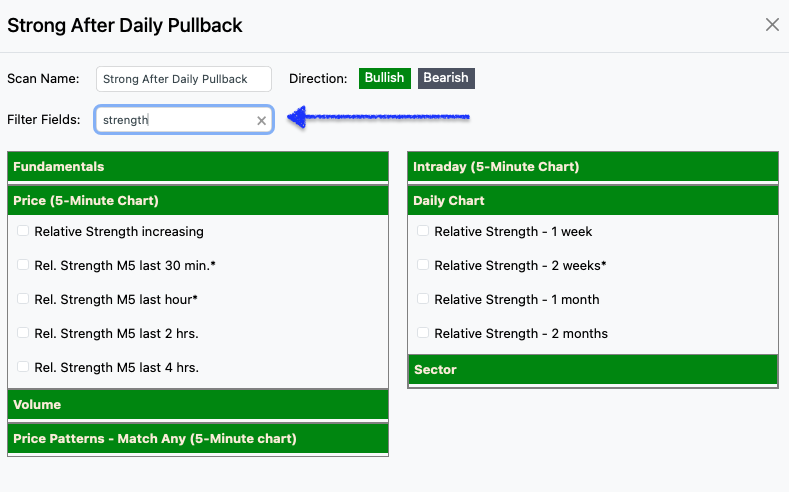Expand the Intraday (5-Minute Chart) section
The image size is (789, 492).
[x=593, y=167]
